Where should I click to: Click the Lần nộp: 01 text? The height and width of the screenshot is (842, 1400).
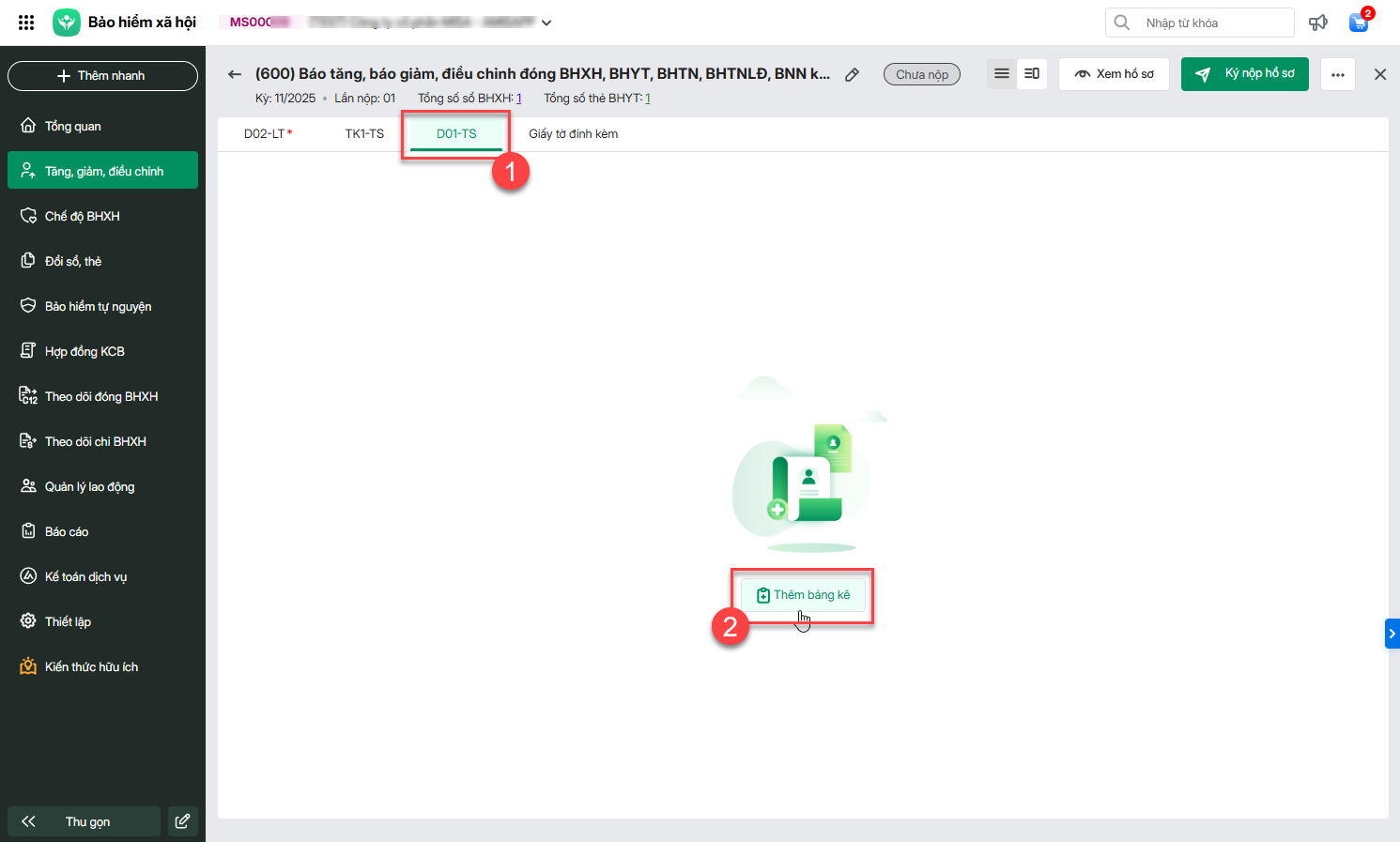(x=365, y=99)
